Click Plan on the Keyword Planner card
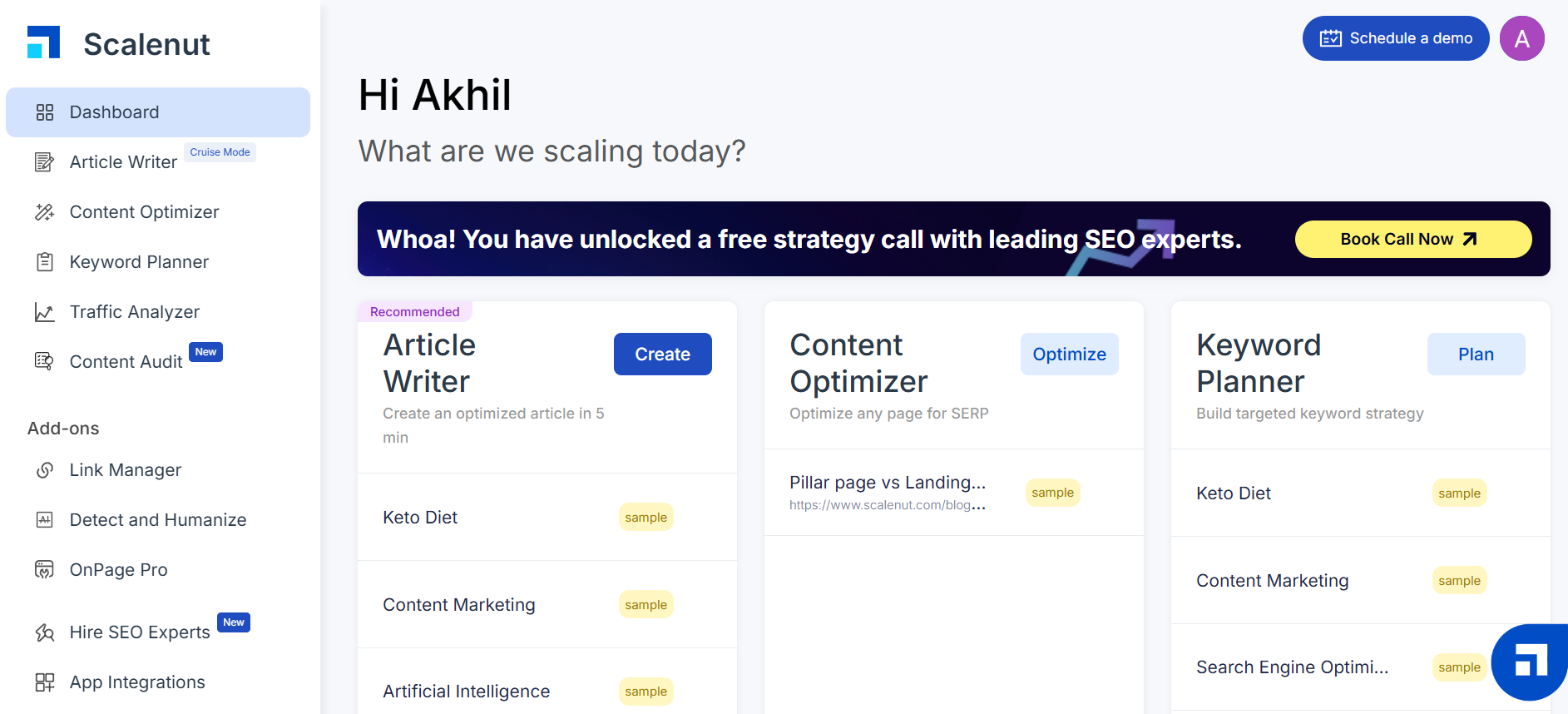1568x714 pixels. click(1476, 355)
